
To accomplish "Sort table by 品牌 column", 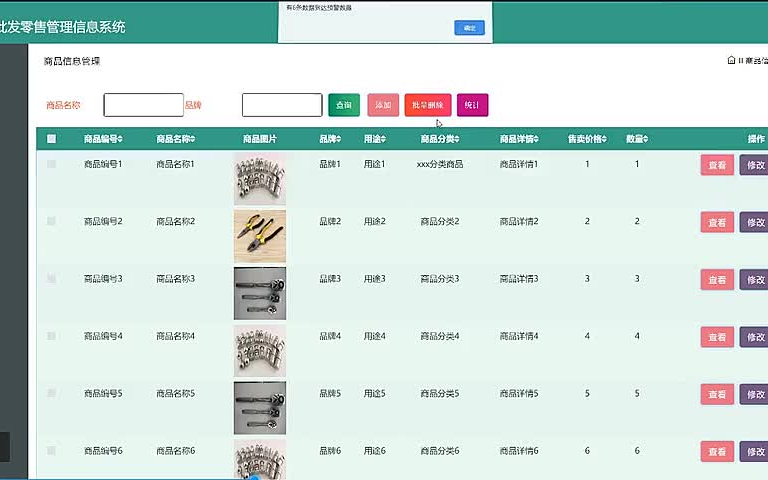I will point(330,139).
